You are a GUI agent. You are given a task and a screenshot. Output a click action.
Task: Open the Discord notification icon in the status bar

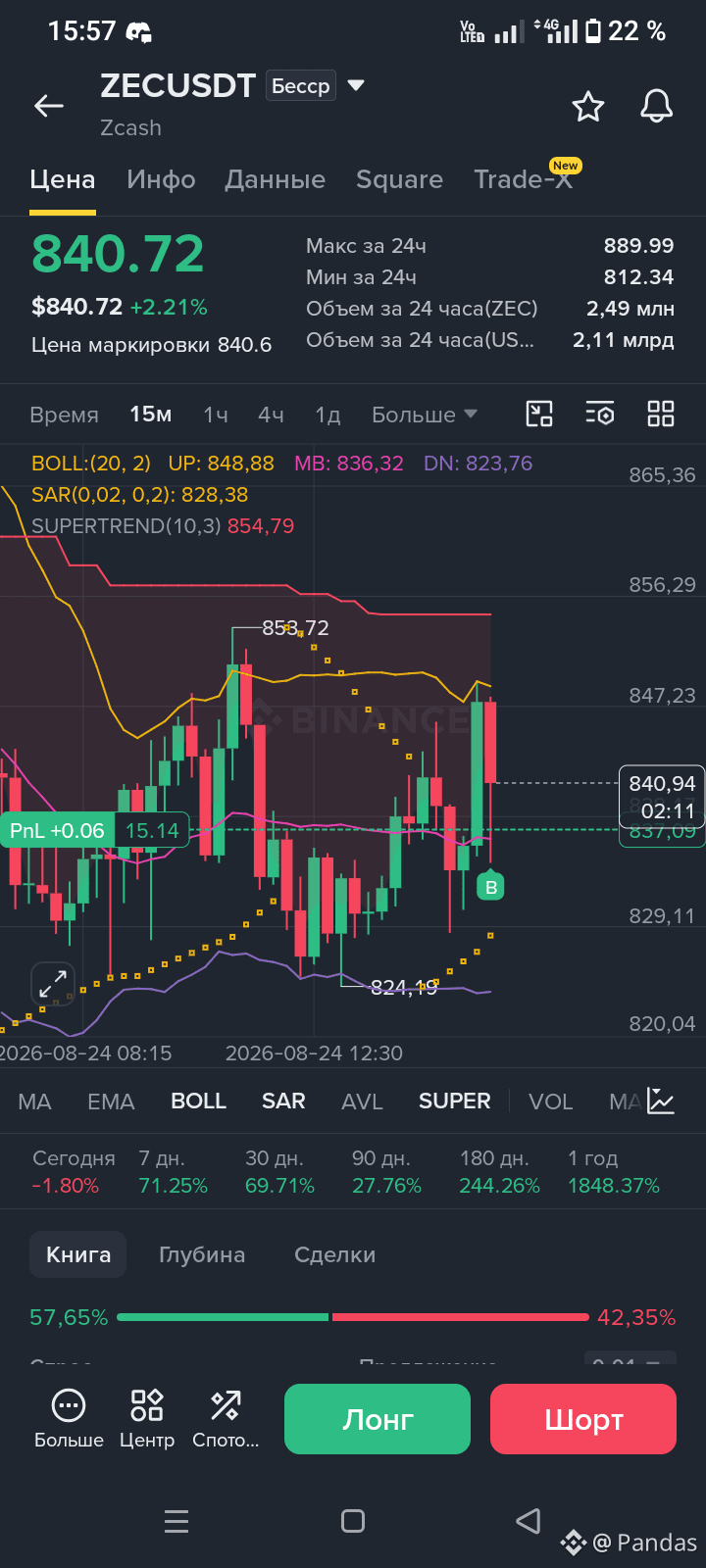[x=139, y=32]
